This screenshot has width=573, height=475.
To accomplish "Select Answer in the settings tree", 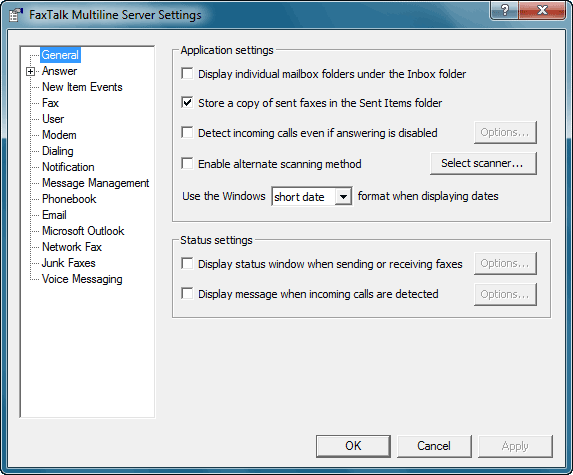I will 59,71.
